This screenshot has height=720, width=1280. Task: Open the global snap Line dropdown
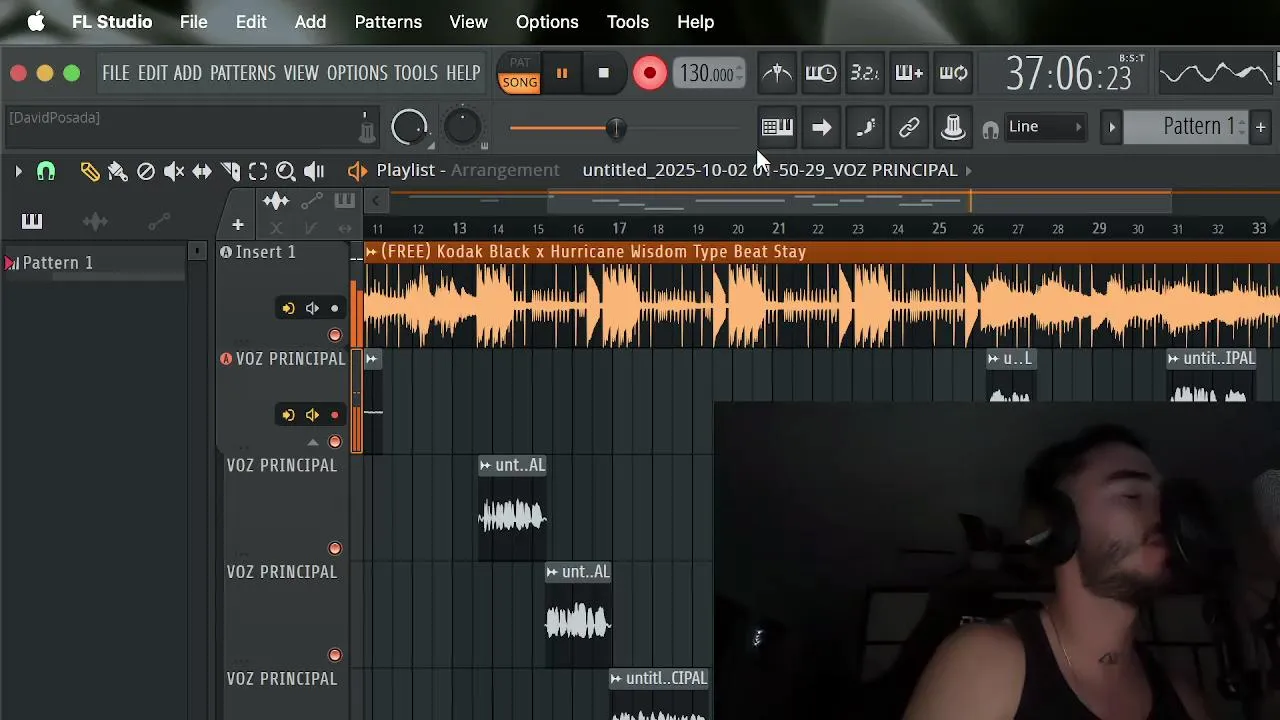pyautogui.click(x=1044, y=127)
